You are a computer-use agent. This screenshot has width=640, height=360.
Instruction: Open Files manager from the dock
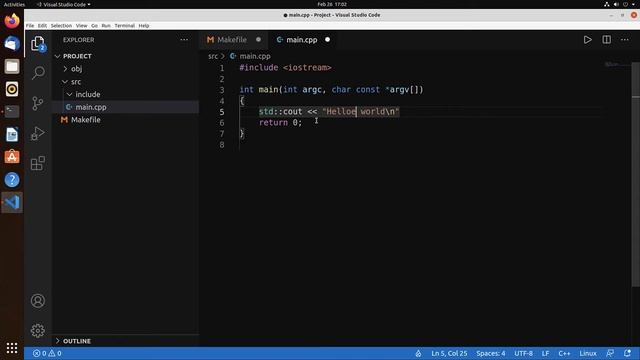tap(12, 66)
